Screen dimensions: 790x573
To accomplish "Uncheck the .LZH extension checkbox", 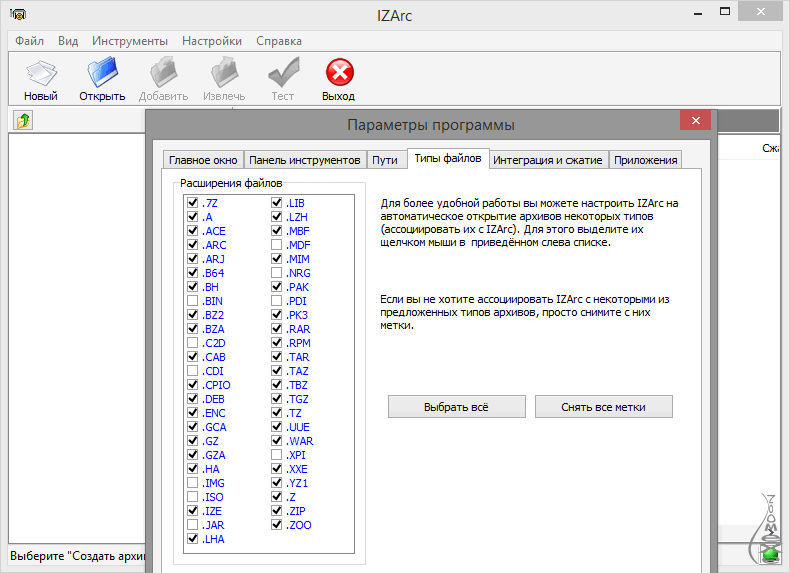I will click(277, 217).
